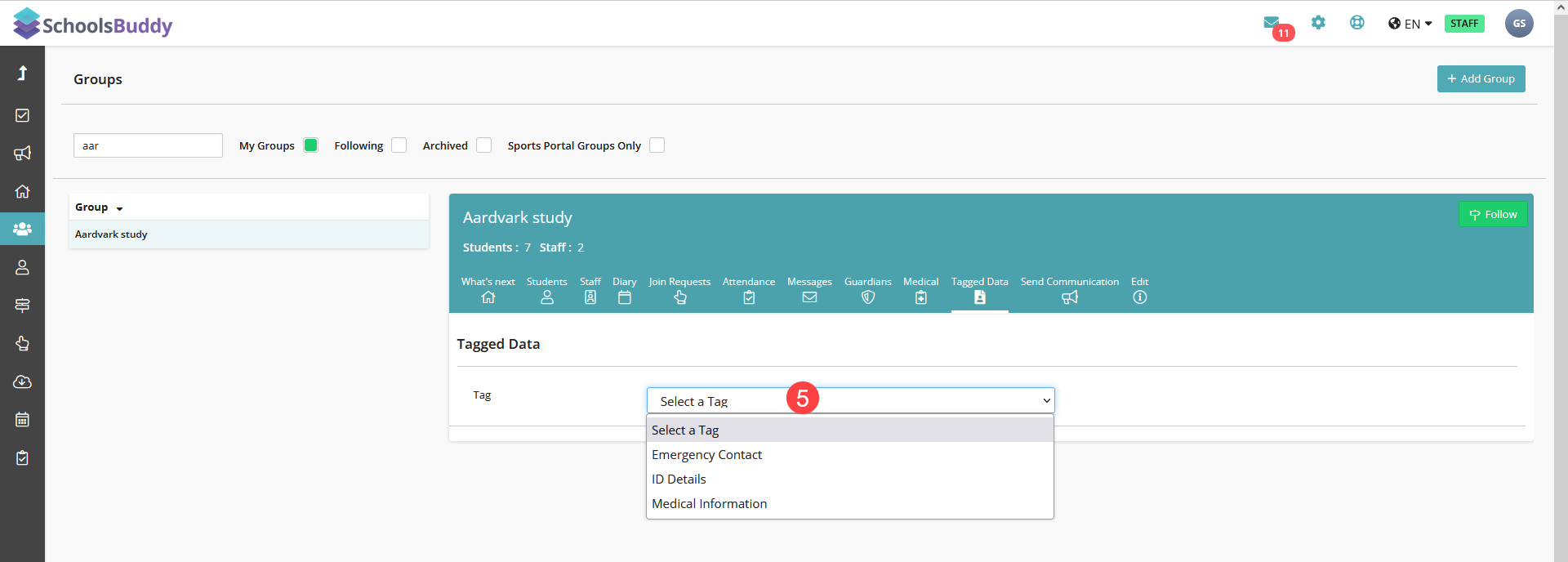Viewport: 1568px width, 562px height.
Task: Open the home icon in left sidebar
Action: click(x=22, y=191)
